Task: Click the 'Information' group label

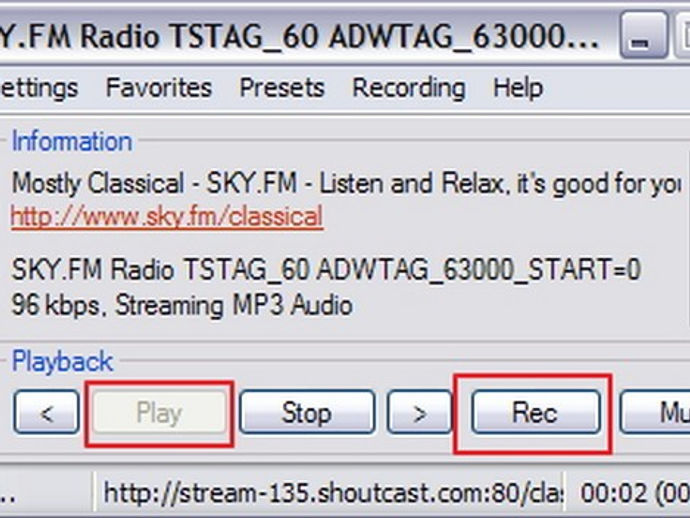Action: pyautogui.click(x=72, y=141)
